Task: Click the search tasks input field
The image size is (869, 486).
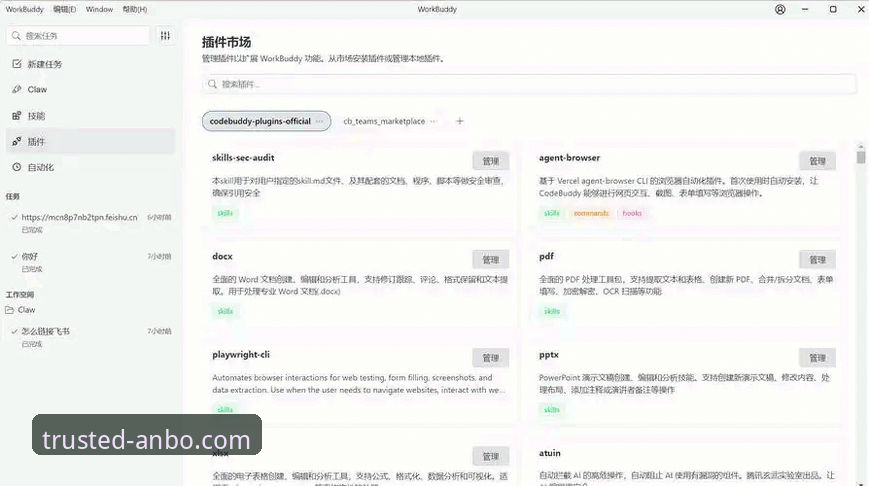Action: click(x=79, y=35)
